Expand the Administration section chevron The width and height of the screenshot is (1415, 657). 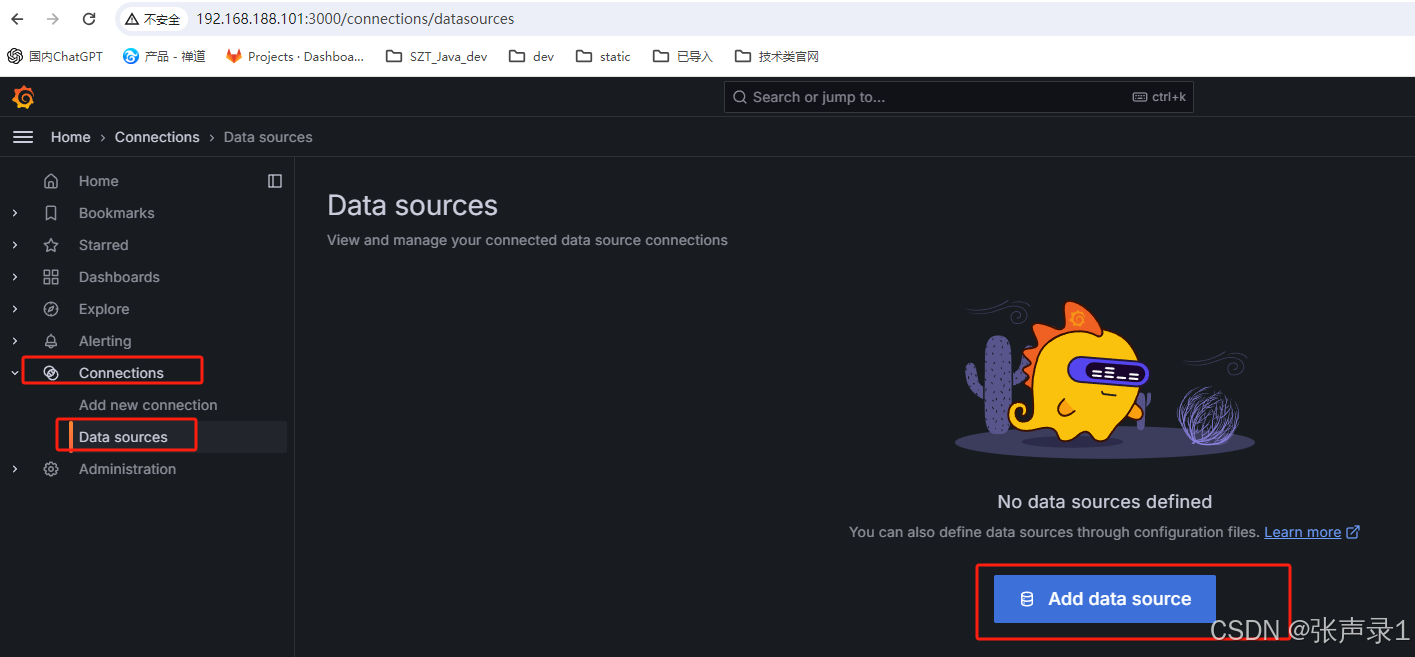coord(15,469)
